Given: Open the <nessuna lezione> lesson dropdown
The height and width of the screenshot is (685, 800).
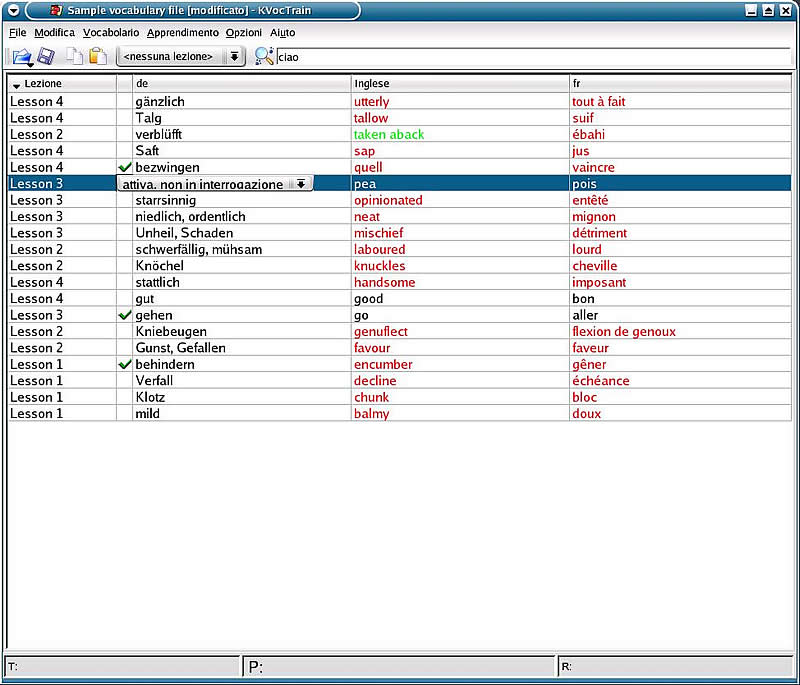Looking at the screenshot, I should (x=181, y=56).
